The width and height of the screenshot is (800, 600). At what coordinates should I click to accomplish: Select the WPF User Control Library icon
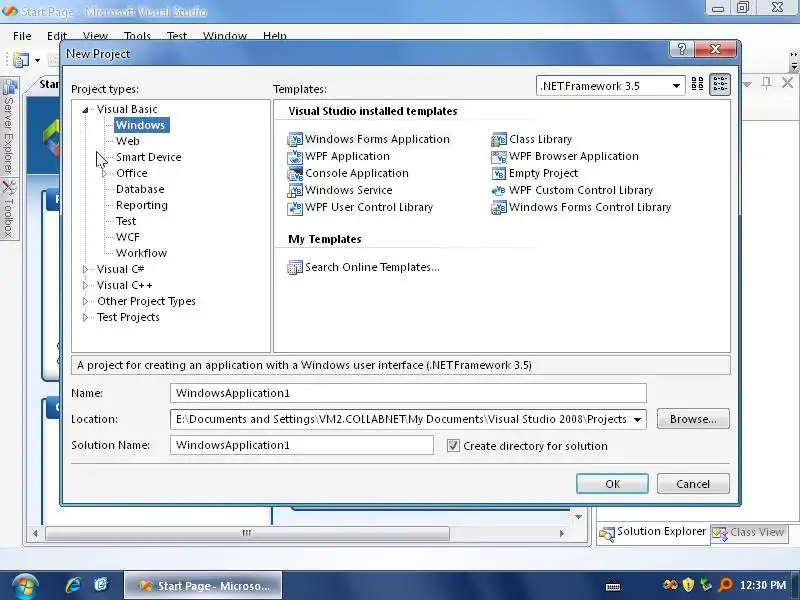(295, 208)
